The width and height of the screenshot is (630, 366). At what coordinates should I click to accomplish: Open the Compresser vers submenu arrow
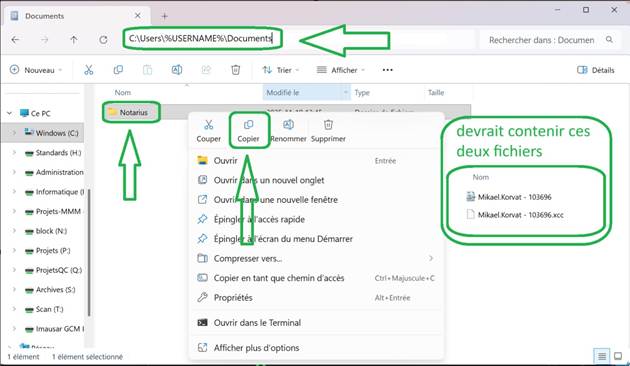point(431,258)
